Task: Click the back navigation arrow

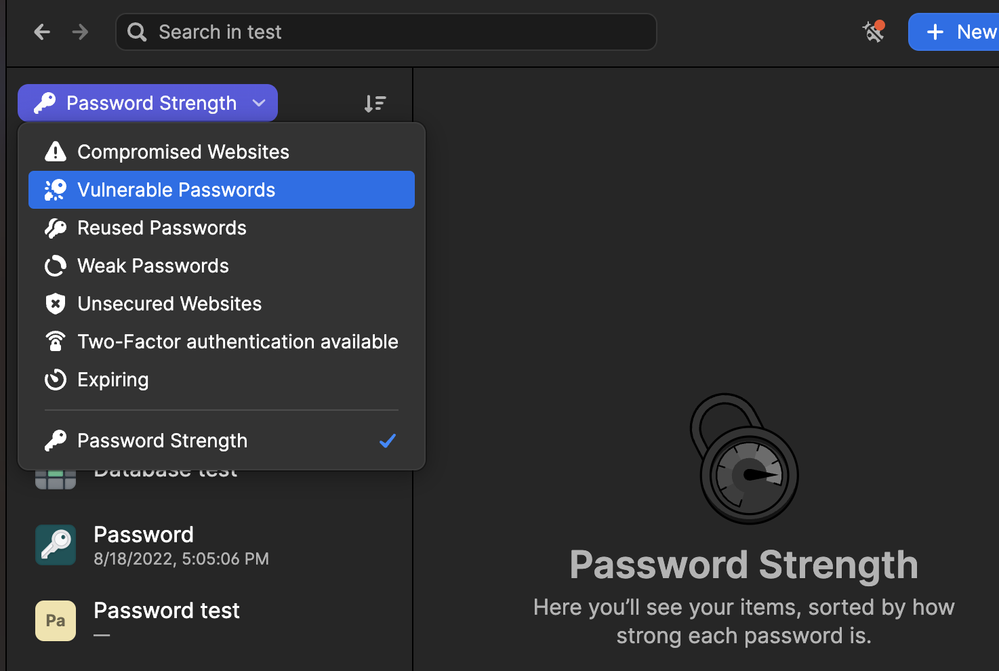Action: click(x=42, y=32)
